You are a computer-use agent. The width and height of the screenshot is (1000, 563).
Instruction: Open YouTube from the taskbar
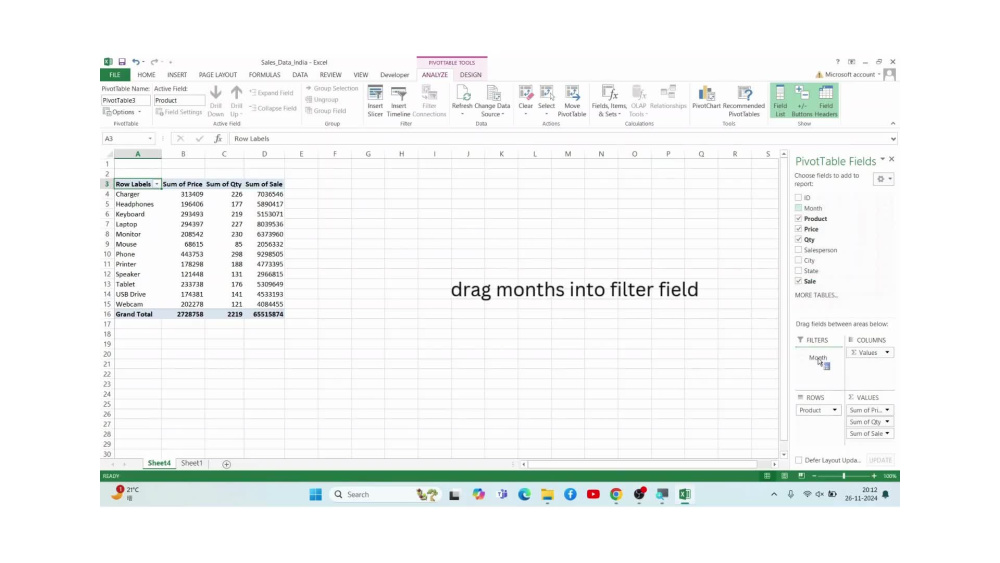pyautogui.click(x=593, y=494)
